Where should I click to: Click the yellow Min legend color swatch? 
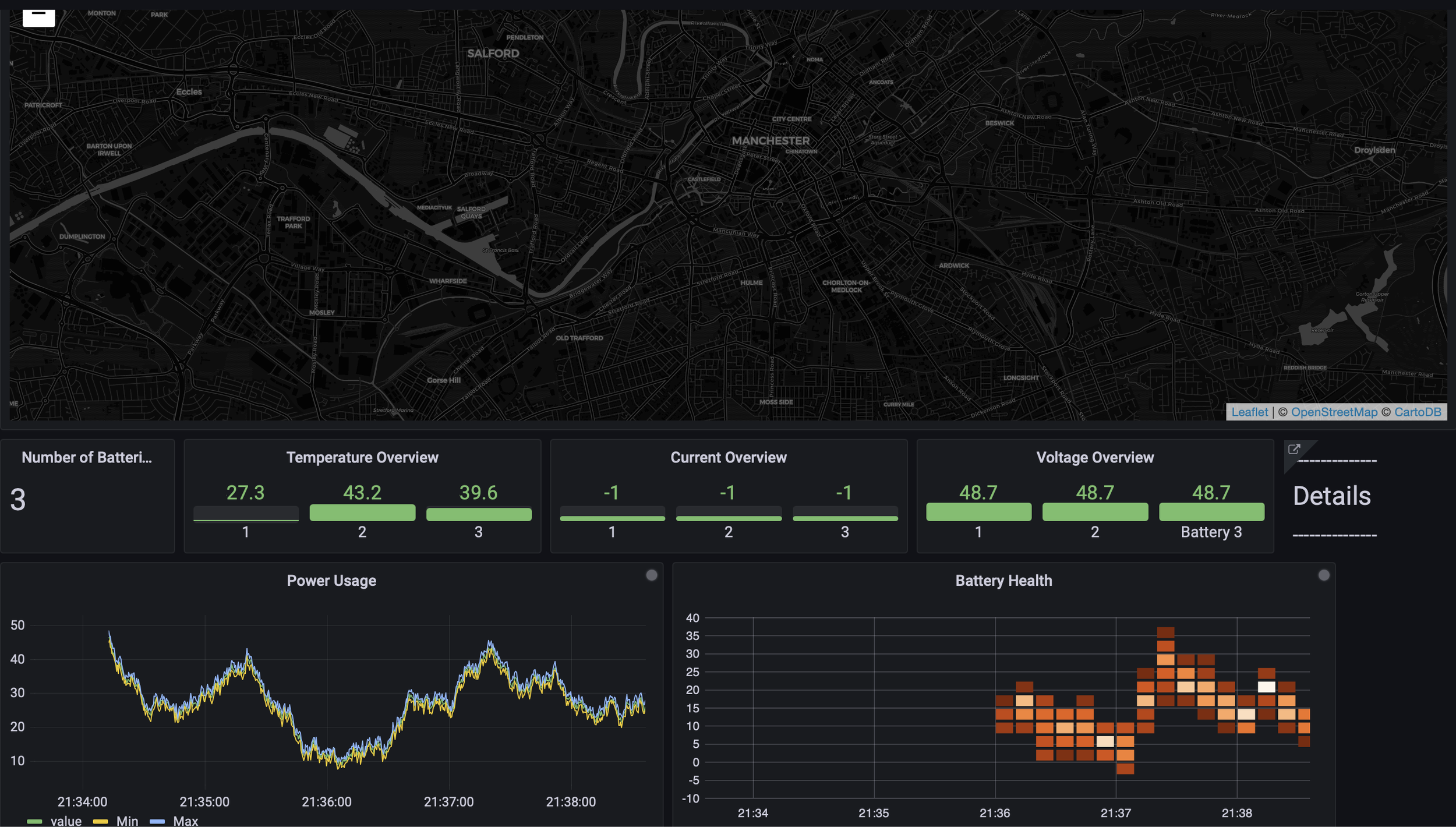coord(101,821)
